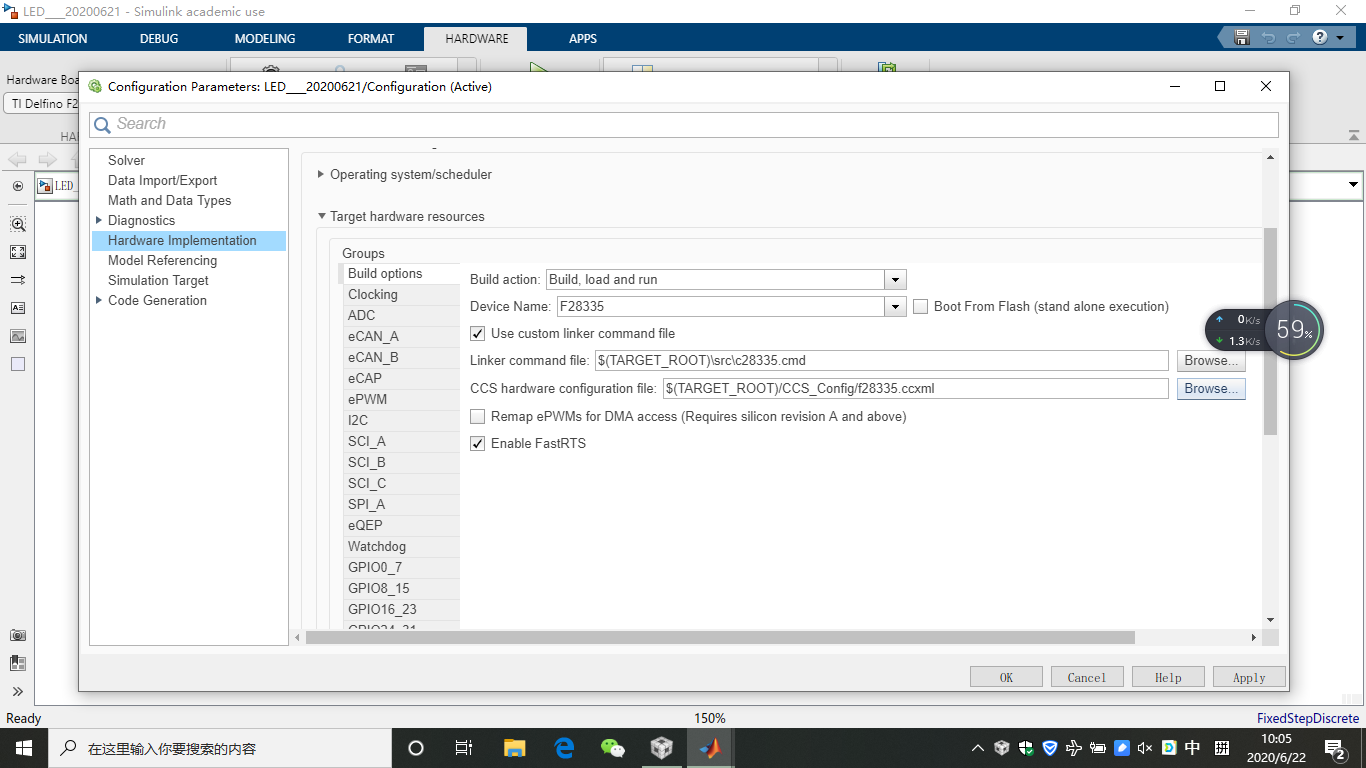Select the Area box palette icon
1366x768 pixels.
pyautogui.click(x=18, y=364)
